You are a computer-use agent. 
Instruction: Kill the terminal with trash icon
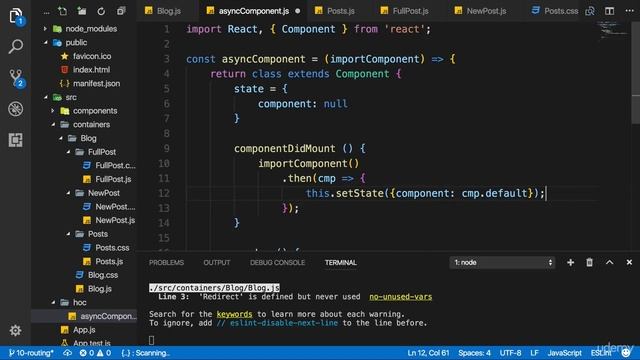click(589, 262)
